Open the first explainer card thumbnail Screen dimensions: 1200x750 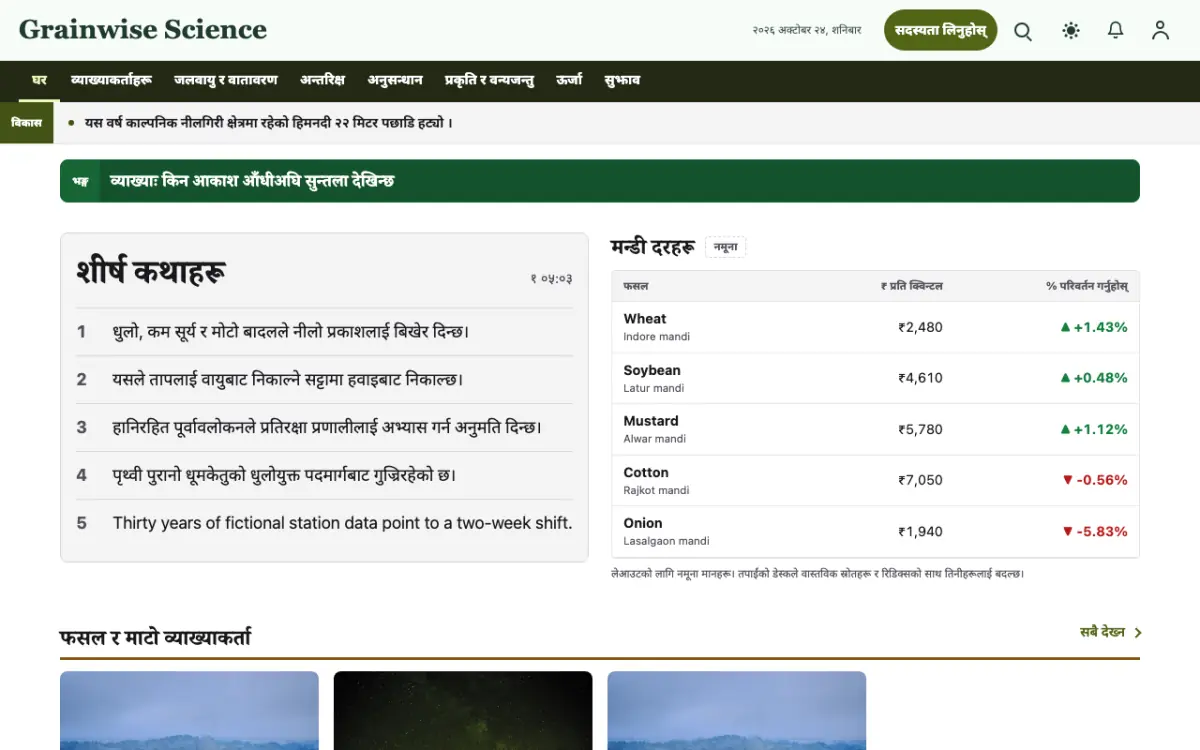pyautogui.click(x=189, y=711)
